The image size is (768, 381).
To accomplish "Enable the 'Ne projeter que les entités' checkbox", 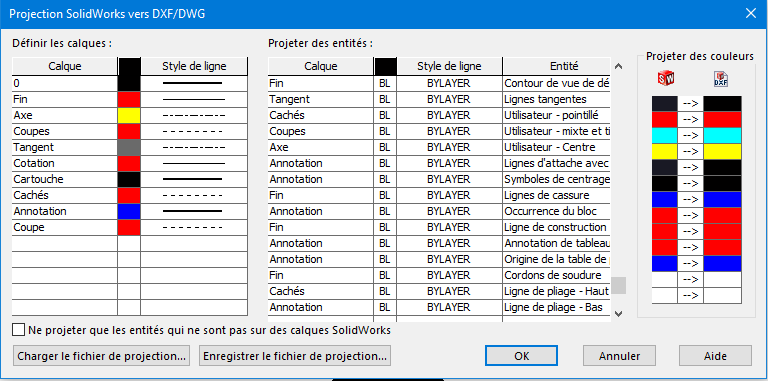I will point(19,330).
